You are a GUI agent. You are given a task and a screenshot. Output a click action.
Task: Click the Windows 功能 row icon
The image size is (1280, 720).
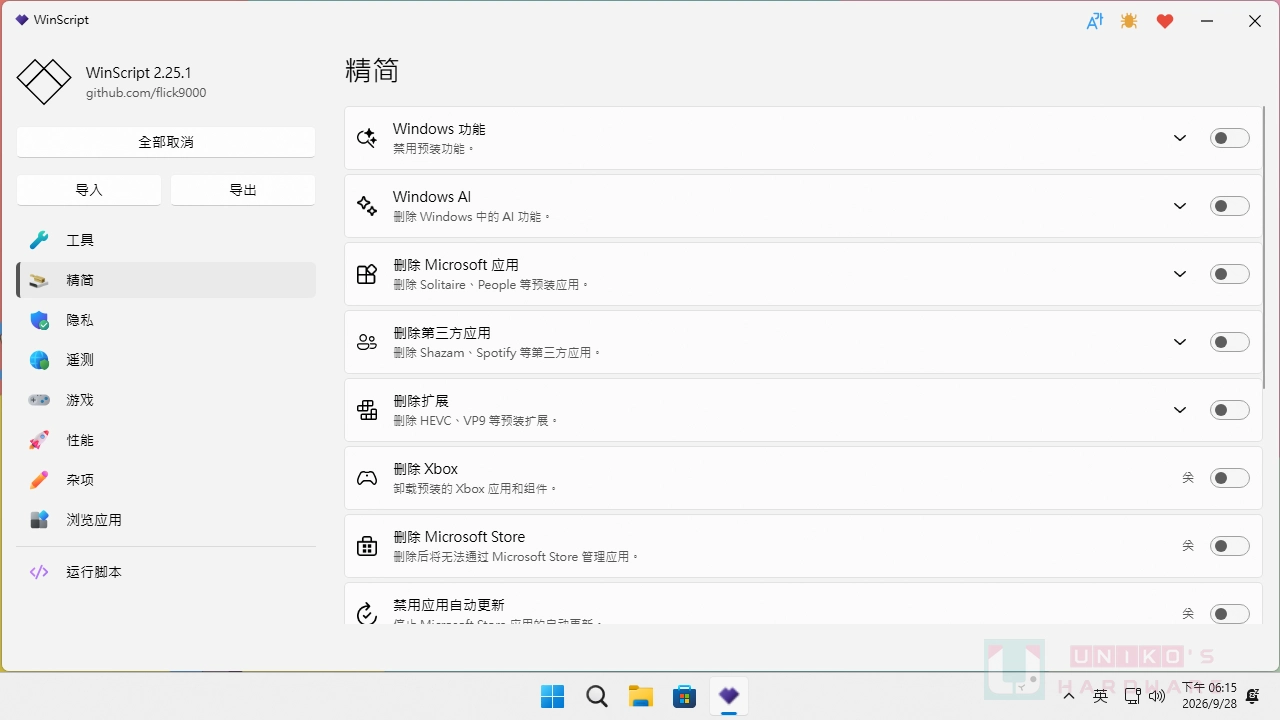pos(367,138)
